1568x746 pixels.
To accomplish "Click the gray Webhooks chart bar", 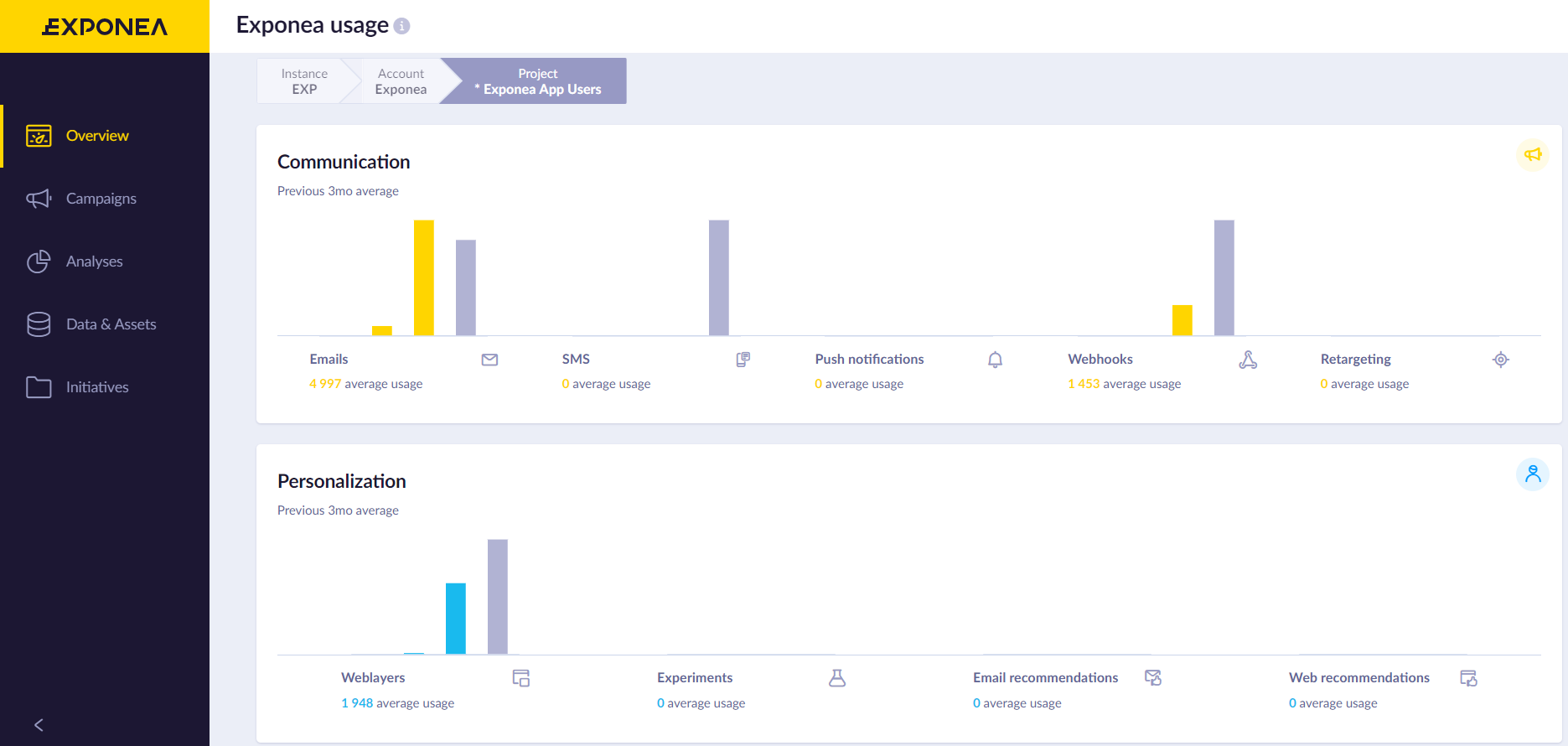I will pyautogui.click(x=1224, y=278).
